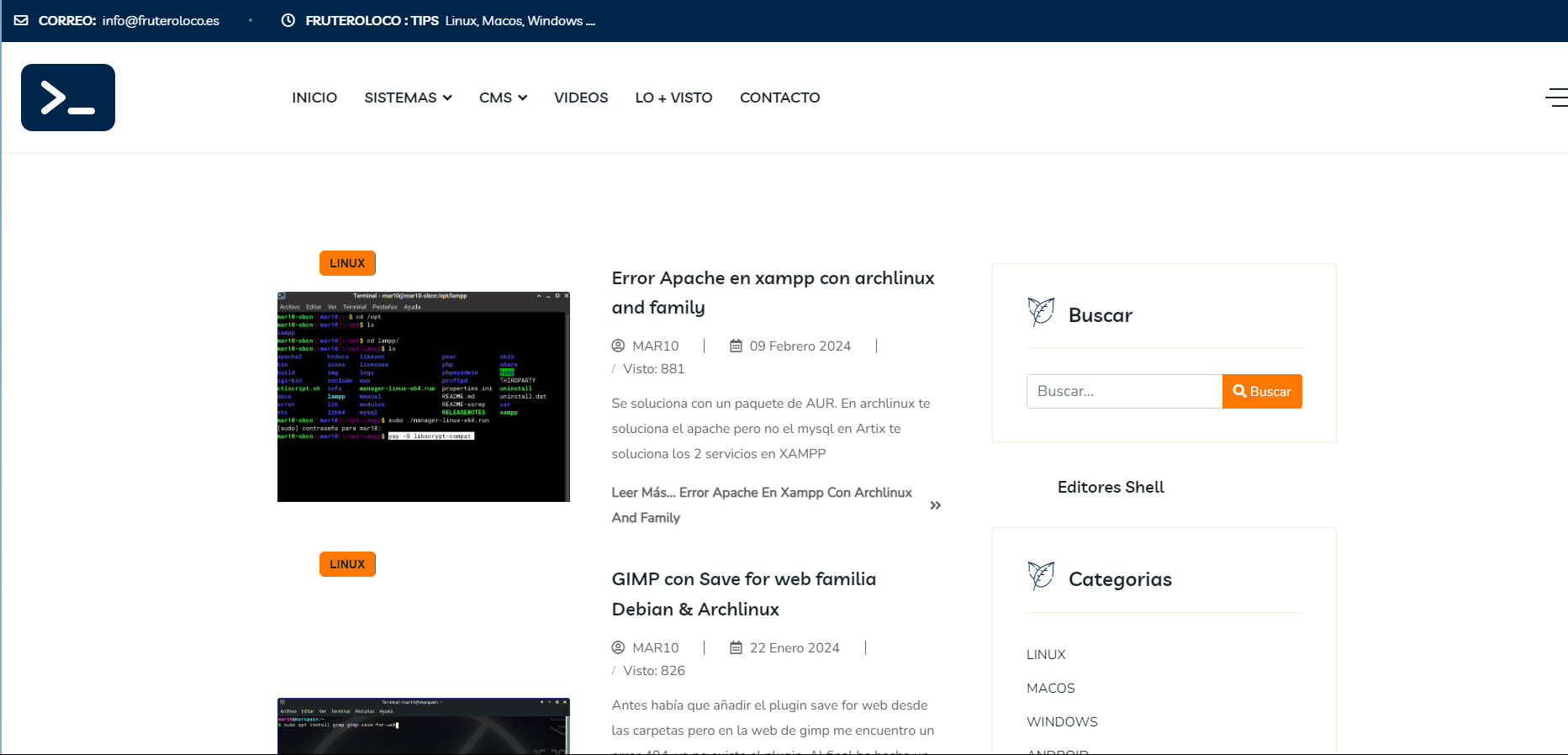Select the MACOS category in the sidebar
Viewport: 1568px width, 755px height.
tap(1050, 688)
